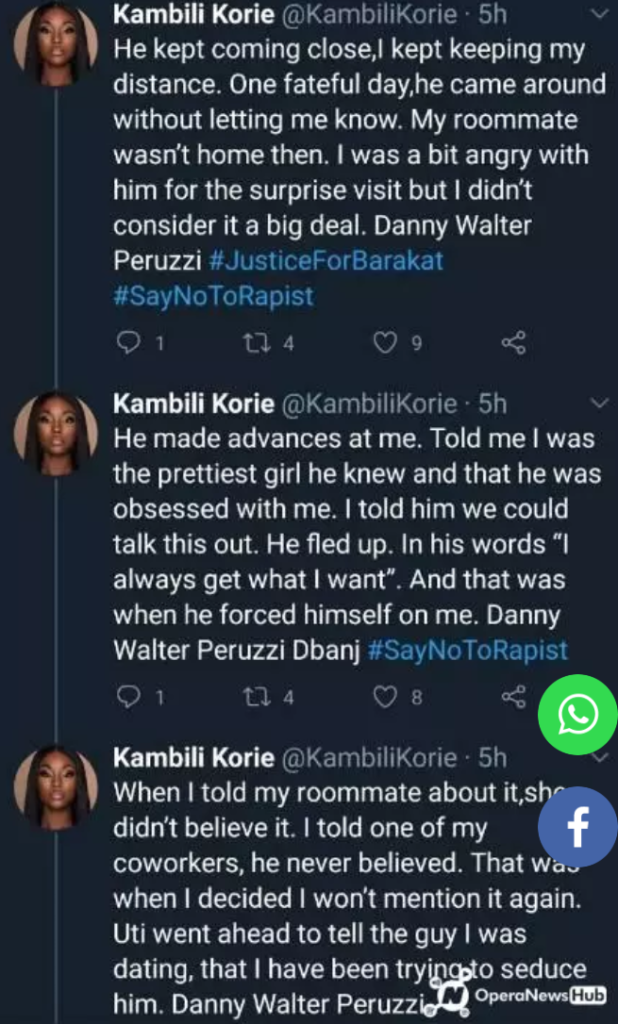This screenshot has height=1024, width=618.
Task: Share via the Facebook button
Action: point(578,826)
